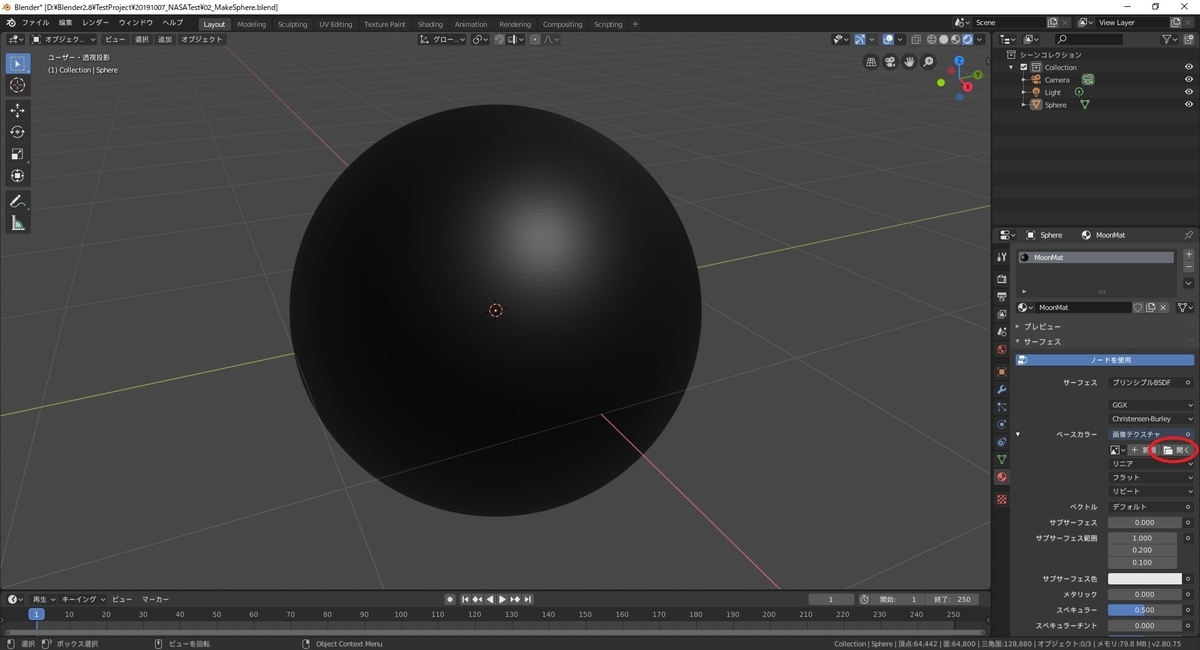The image size is (1200, 650).
Task: Jump to the timeline start frame
Action: point(466,599)
